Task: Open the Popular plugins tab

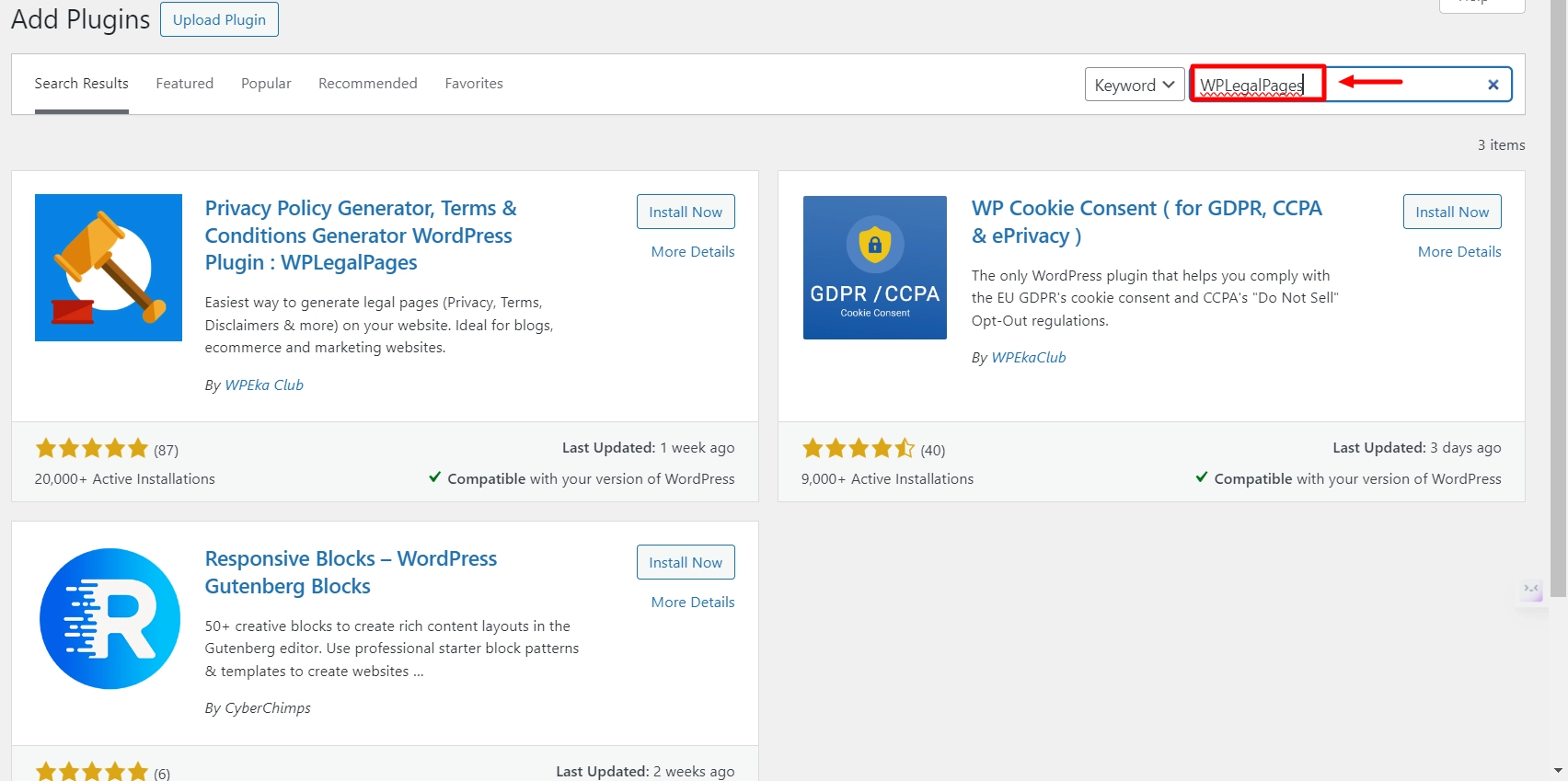Action: point(266,84)
